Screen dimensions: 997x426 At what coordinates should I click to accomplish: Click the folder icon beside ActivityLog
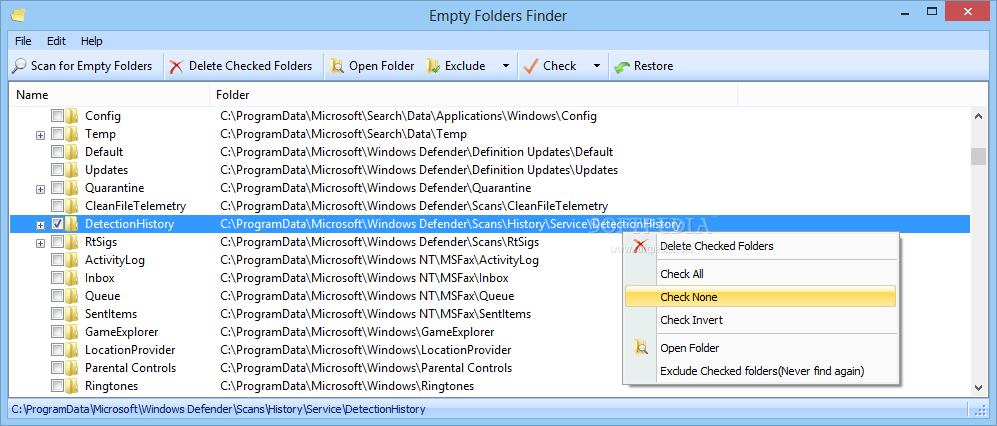tap(71, 260)
